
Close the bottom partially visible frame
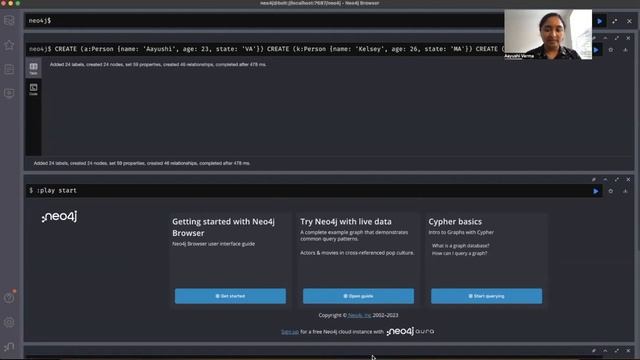click(628, 351)
